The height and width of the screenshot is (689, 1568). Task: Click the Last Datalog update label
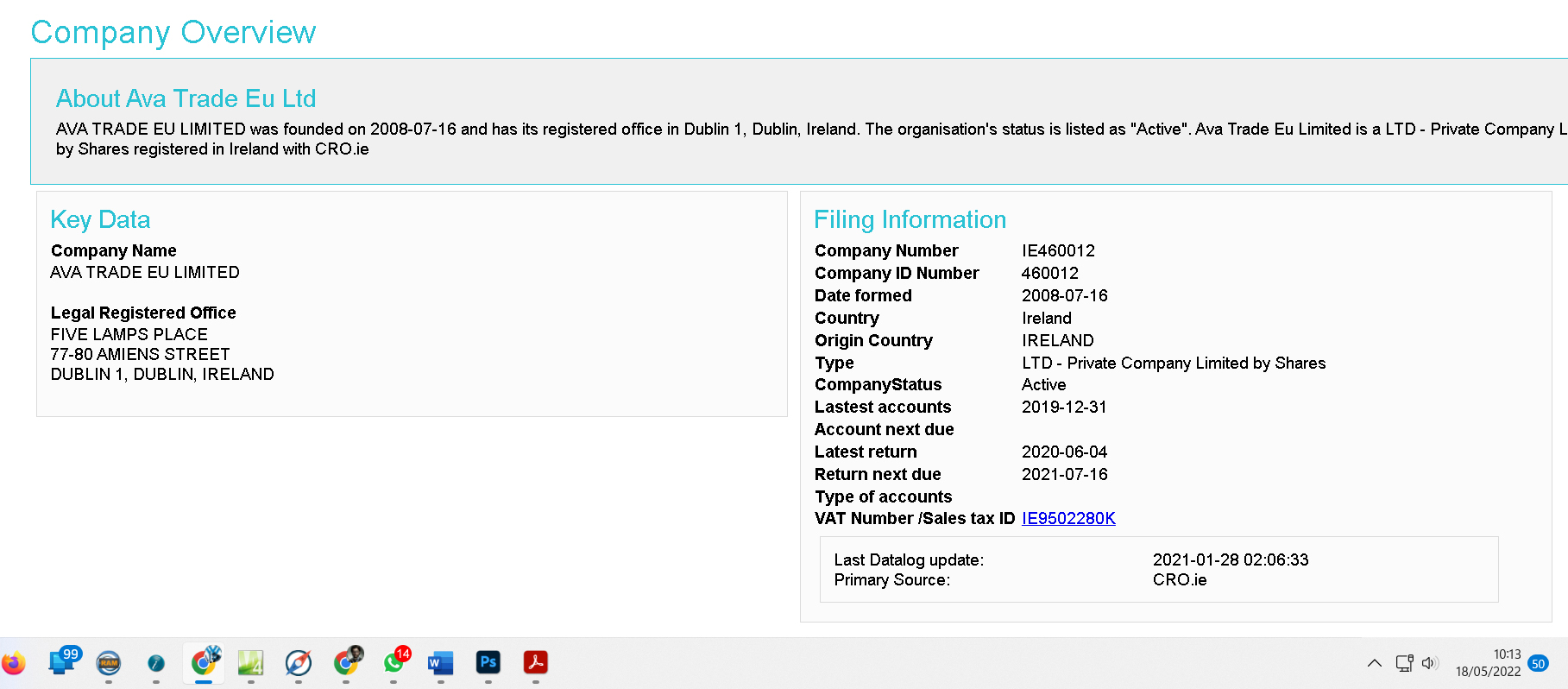(909, 559)
